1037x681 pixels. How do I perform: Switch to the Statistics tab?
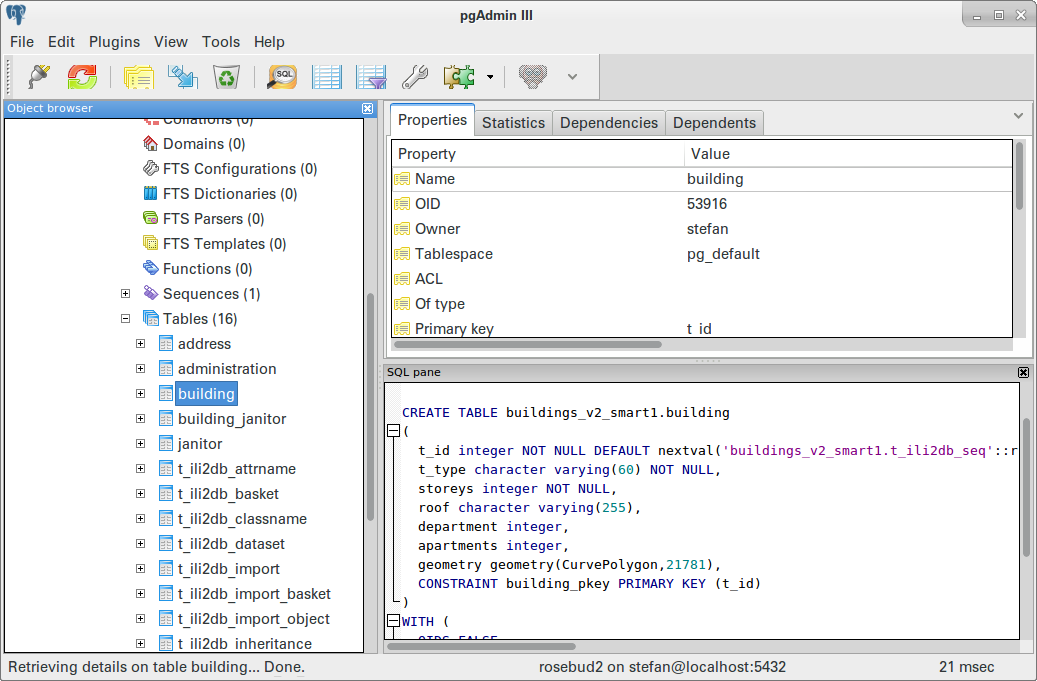513,123
